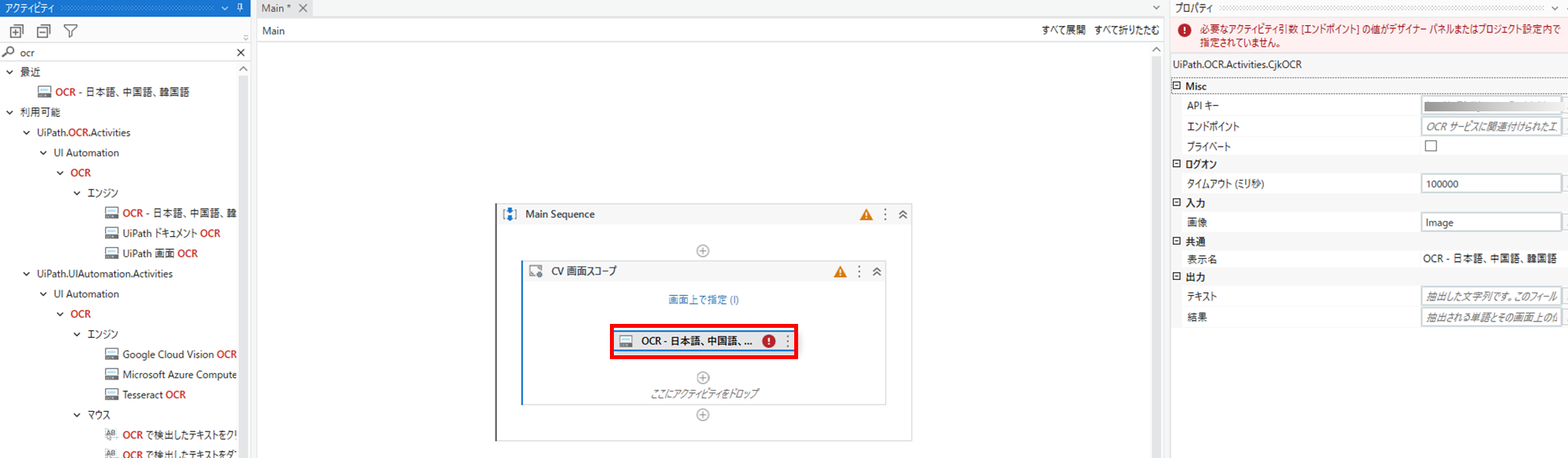Screen dimensions: 1568x458
Task: Click the 画面上で指定 (I) link
Action: coord(703,300)
